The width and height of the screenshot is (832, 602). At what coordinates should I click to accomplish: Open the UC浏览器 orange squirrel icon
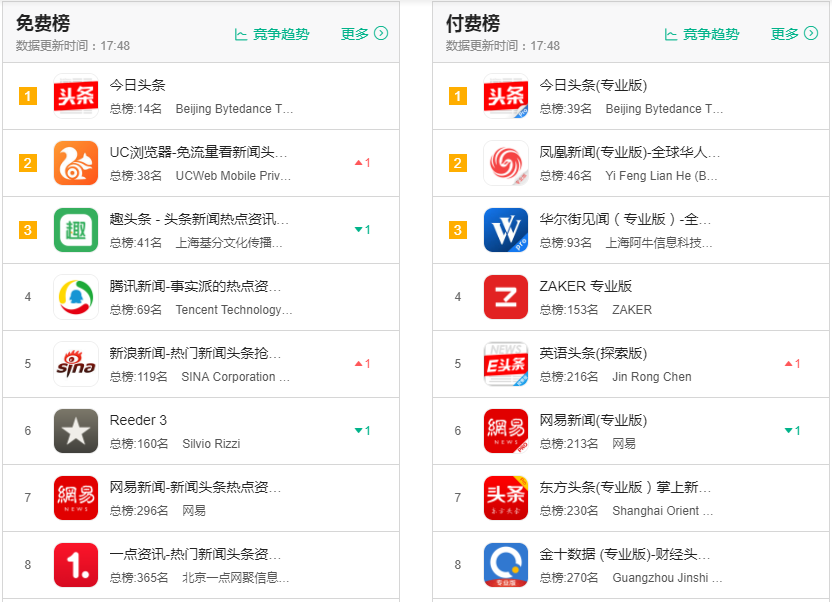[76, 163]
